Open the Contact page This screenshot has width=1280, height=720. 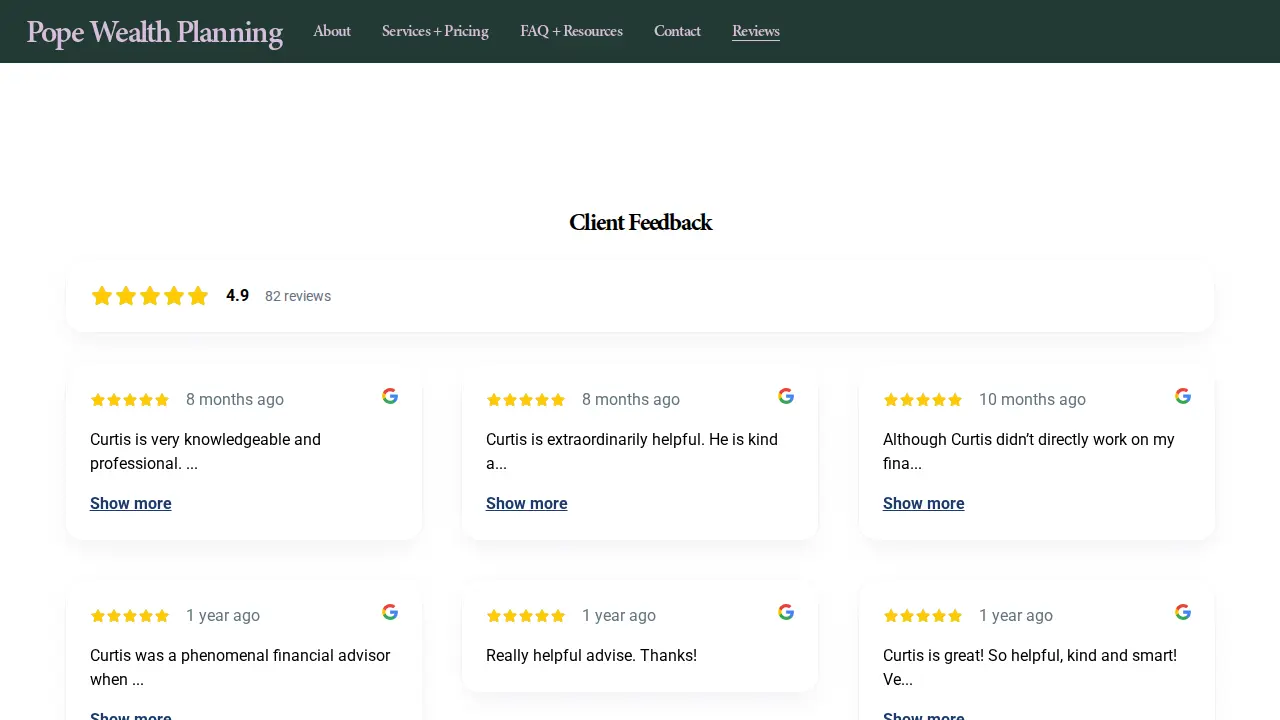coord(677,31)
